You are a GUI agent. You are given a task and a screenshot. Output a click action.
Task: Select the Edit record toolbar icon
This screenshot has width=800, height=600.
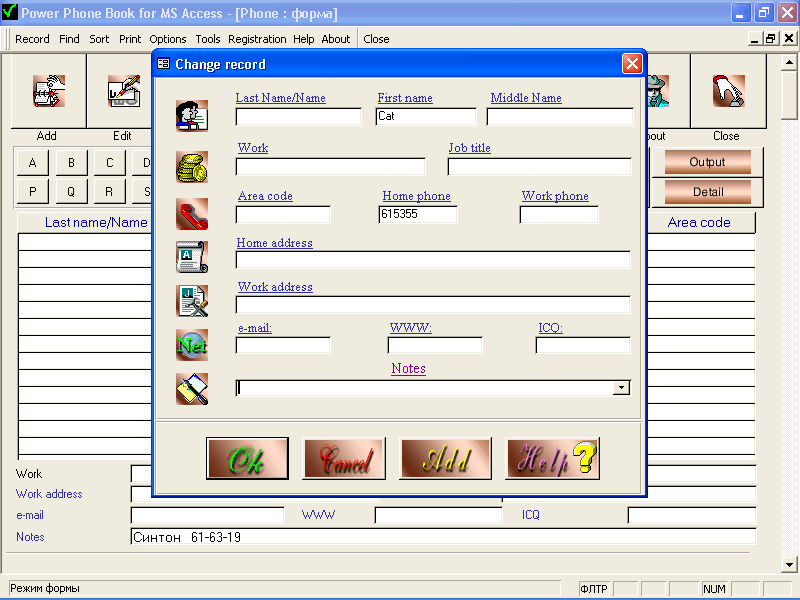[122, 90]
